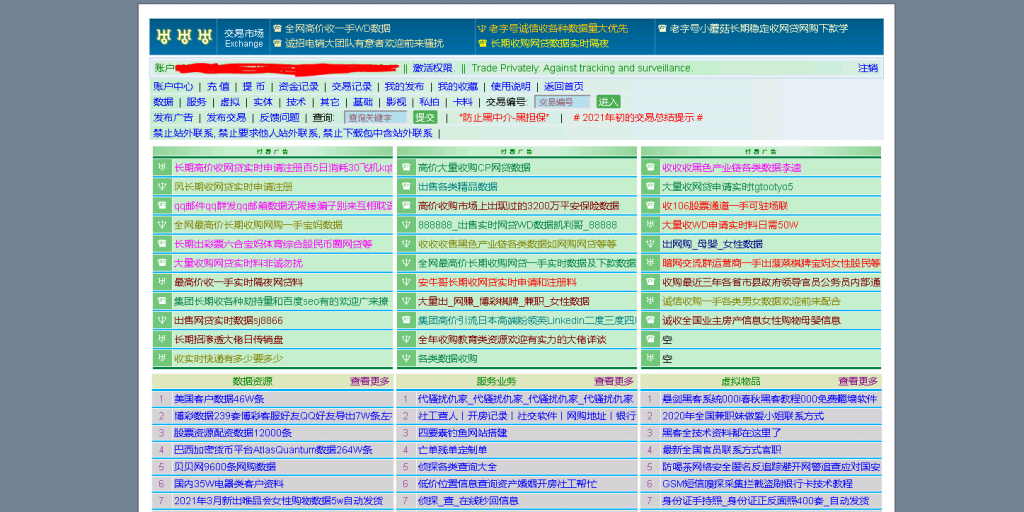This screenshot has height=512, width=1024.
Task: Open 我的发布 my posts
Action: point(404,86)
